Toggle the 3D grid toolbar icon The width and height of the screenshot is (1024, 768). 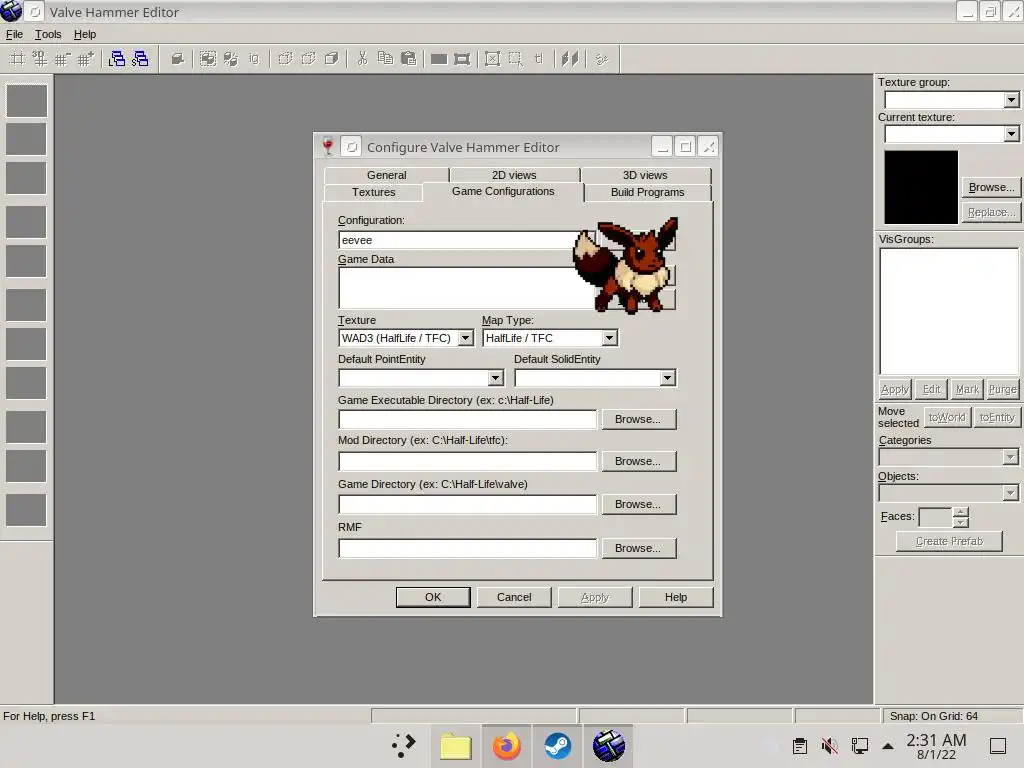(x=39, y=59)
